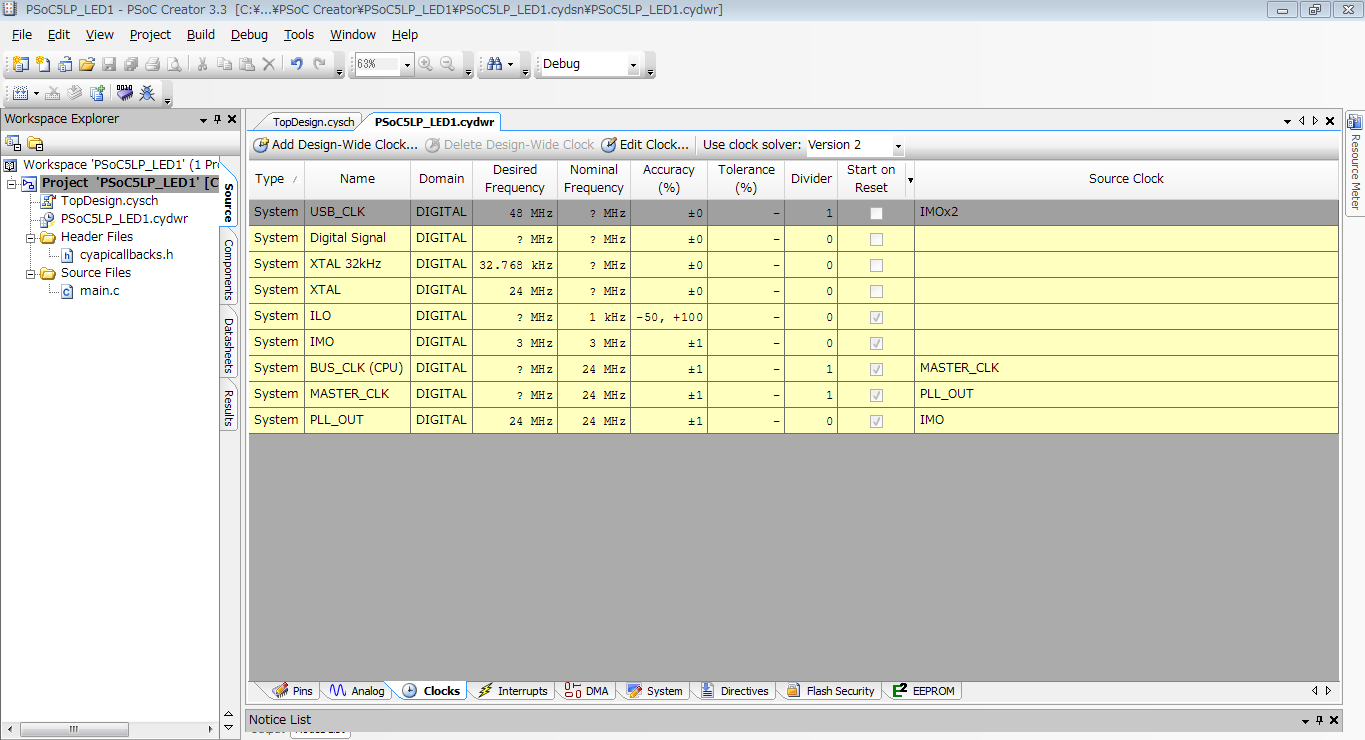Image resolution: width=1365 pixels, height=740 pixels.
Task: Toggle Start on Reset for BUS_CLK (CPU)
Action: (876, 369)
